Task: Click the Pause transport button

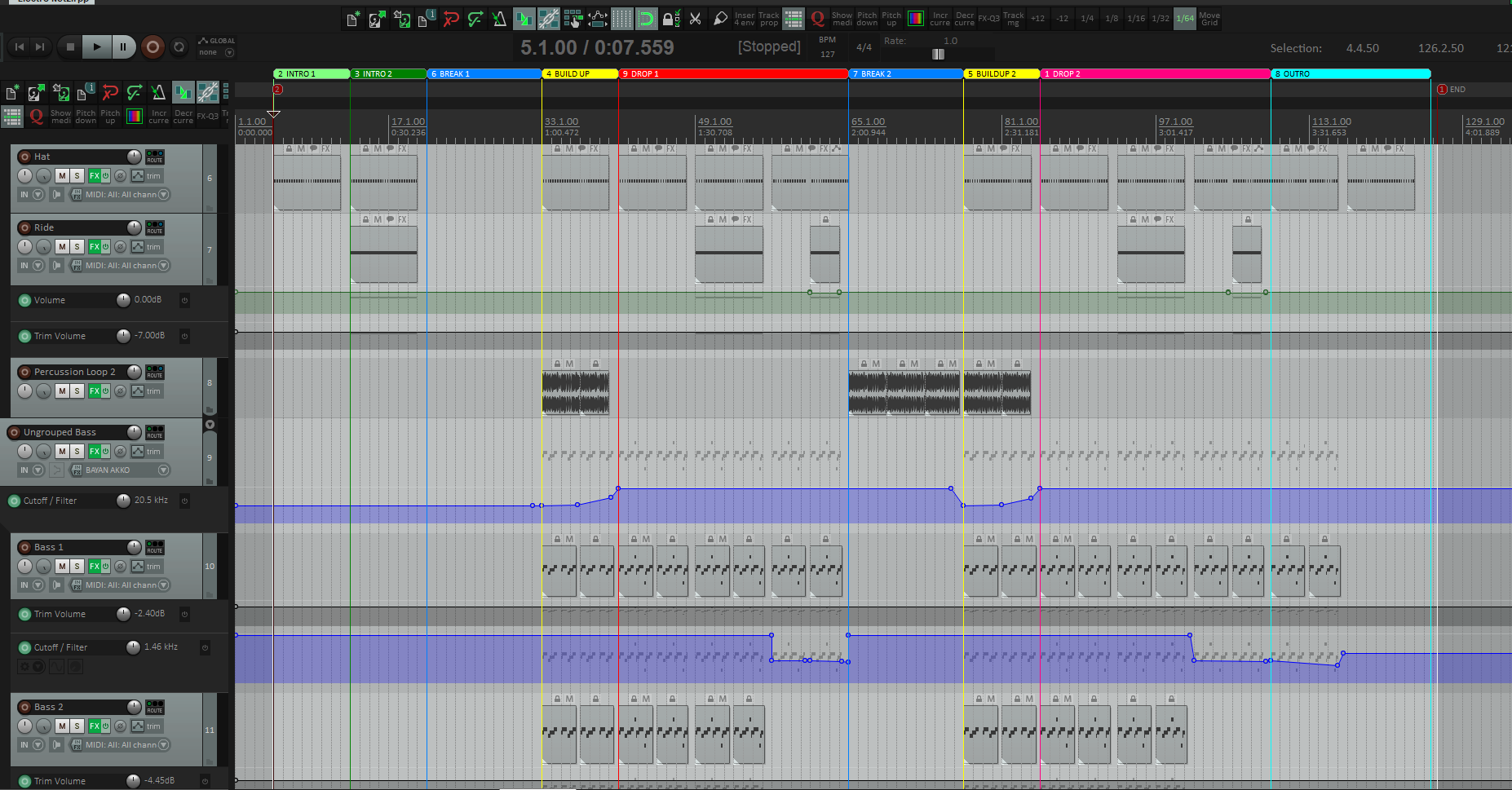Action: click(x=122, y=47)
